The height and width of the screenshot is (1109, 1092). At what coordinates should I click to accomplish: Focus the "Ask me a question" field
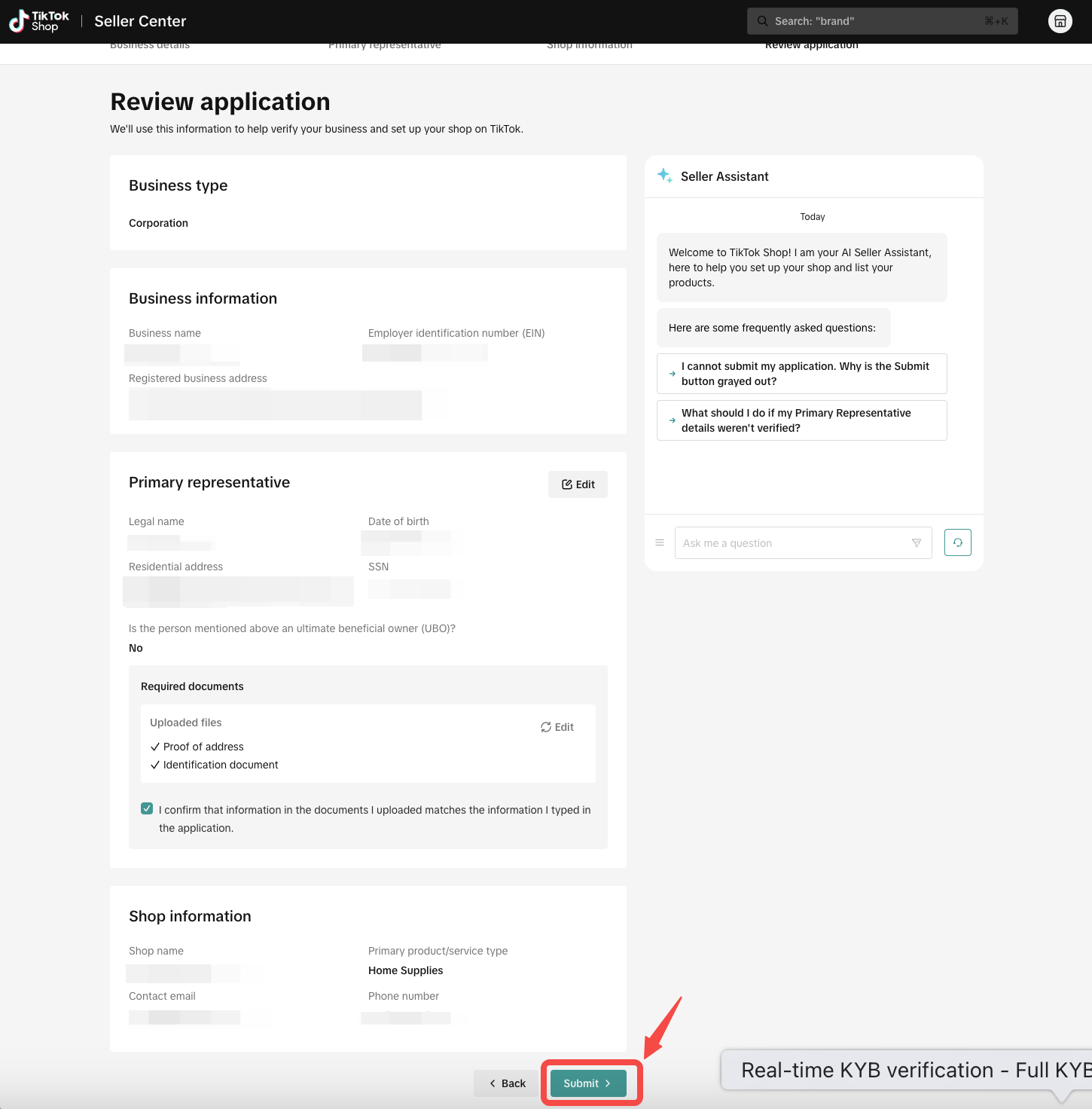[x=795, y=543]
